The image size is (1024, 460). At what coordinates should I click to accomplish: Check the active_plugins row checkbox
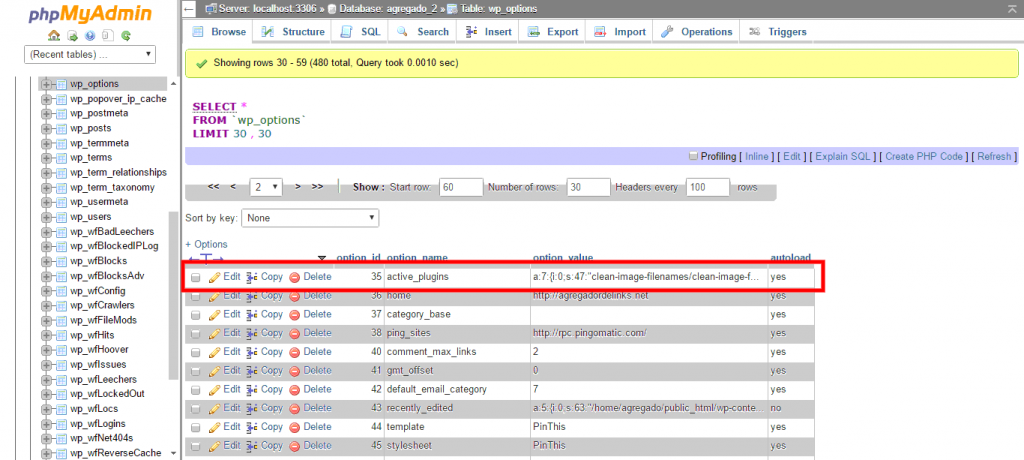point(196,277)
